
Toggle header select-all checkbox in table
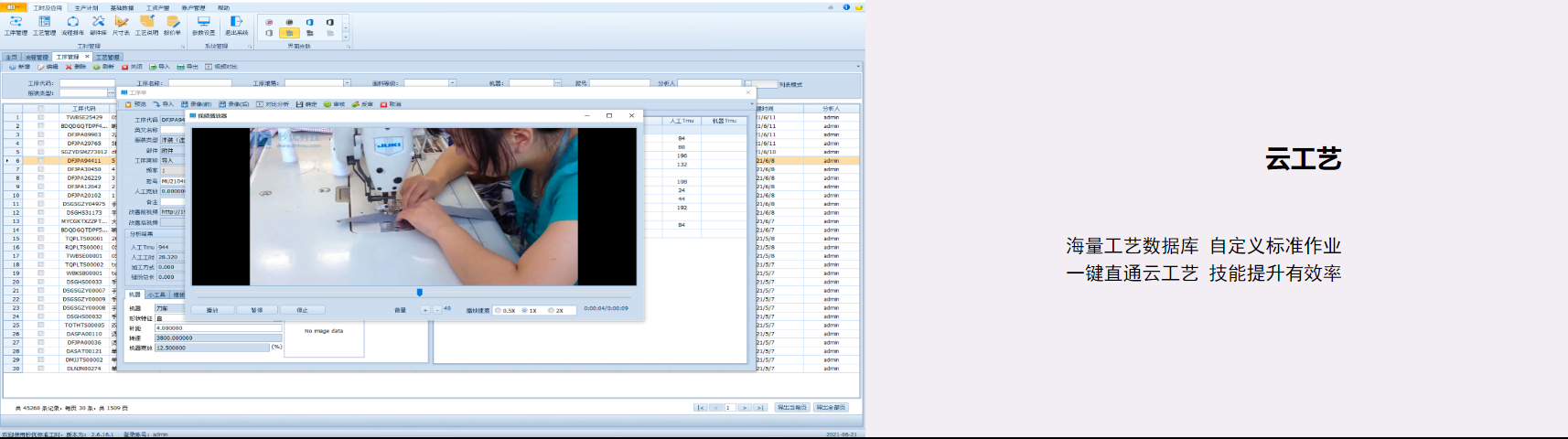tap(40, 108)
